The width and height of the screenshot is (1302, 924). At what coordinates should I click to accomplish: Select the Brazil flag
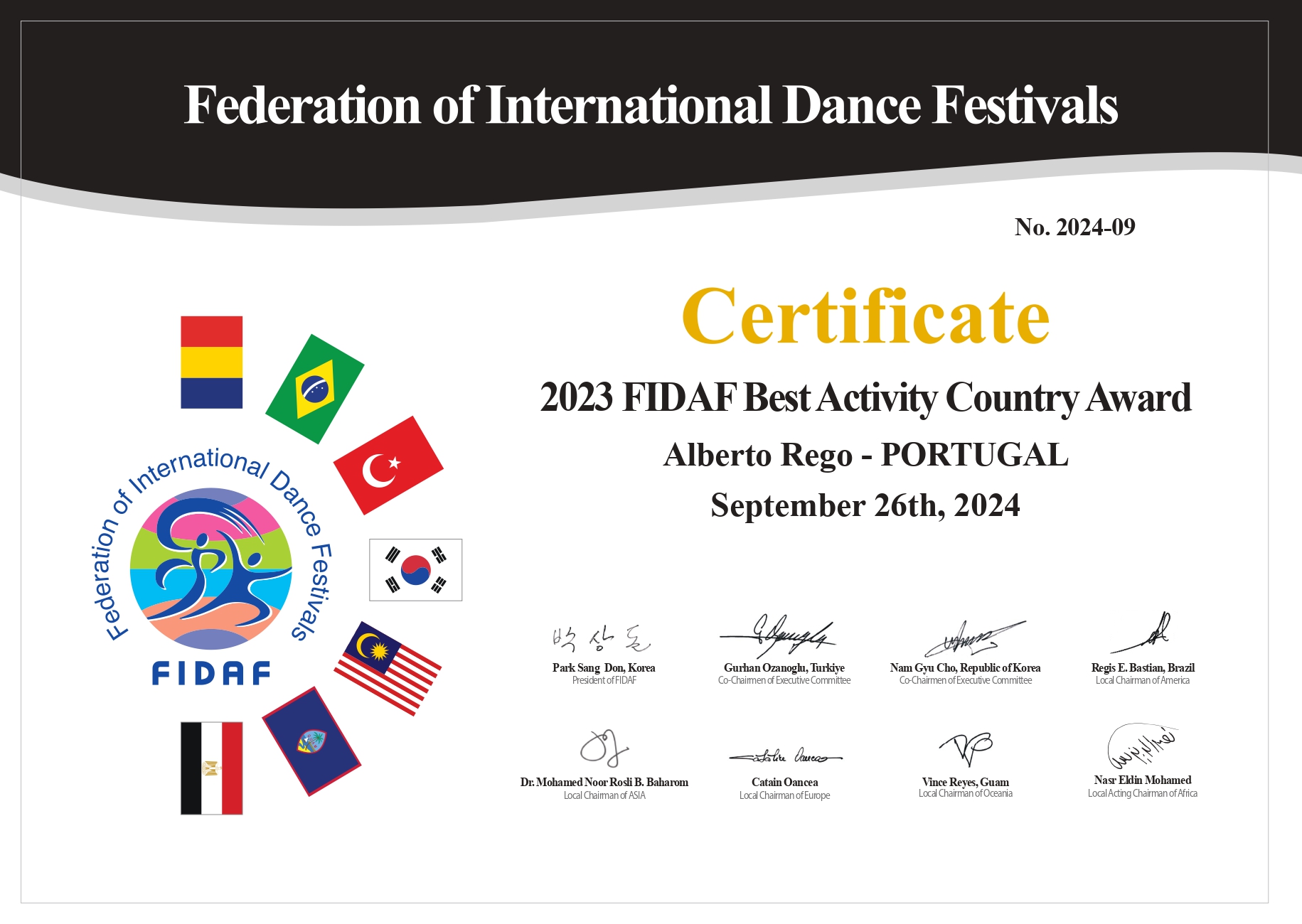click(315, 389)
